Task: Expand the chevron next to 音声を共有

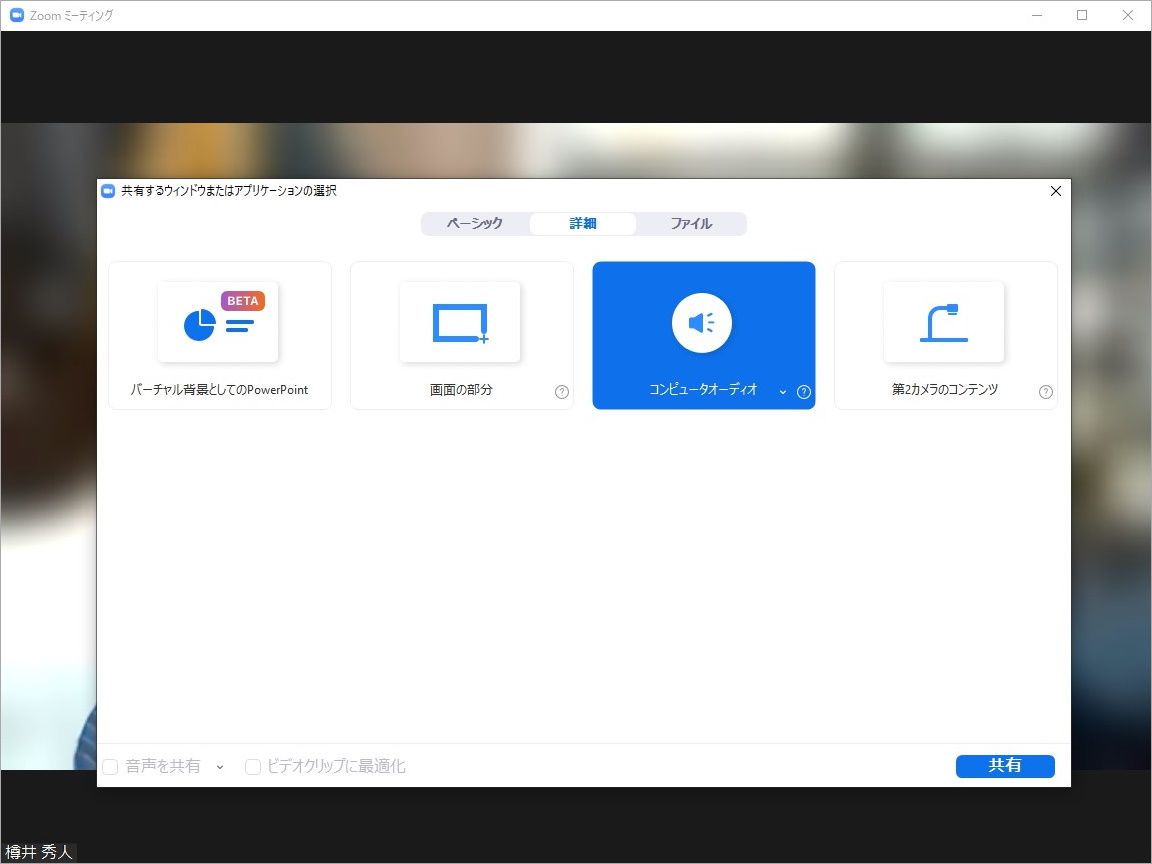Action: (x=220, y=767)
